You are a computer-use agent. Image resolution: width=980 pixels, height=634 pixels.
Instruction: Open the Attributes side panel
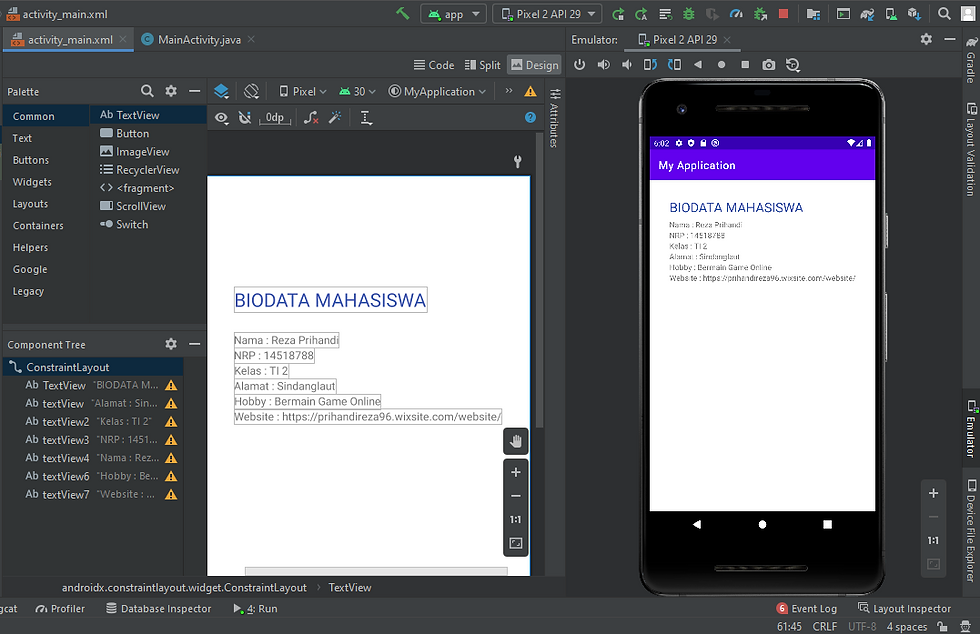(554, 118)
